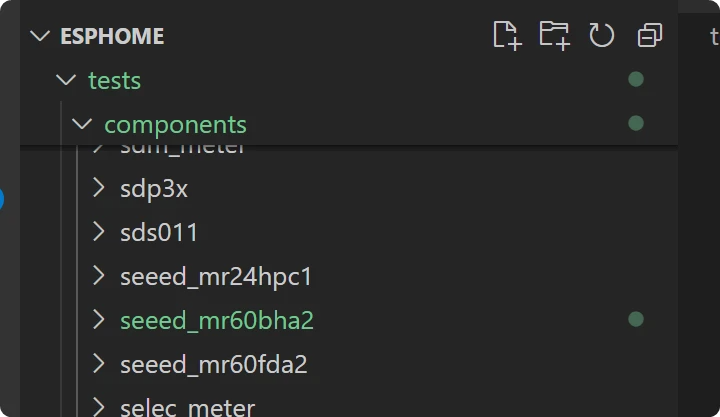Expand the seeed_mr60fda2 chevron
Image resolution: width=720 pixels, height=417 pixels.
98,364
